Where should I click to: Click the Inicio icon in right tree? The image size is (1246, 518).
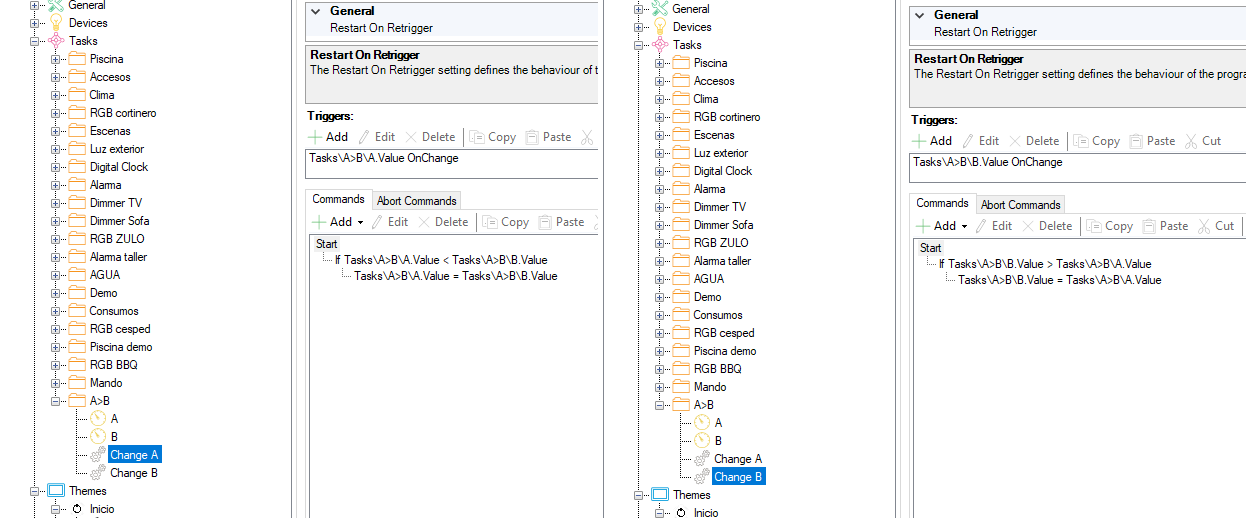click(x=680, y=513)
